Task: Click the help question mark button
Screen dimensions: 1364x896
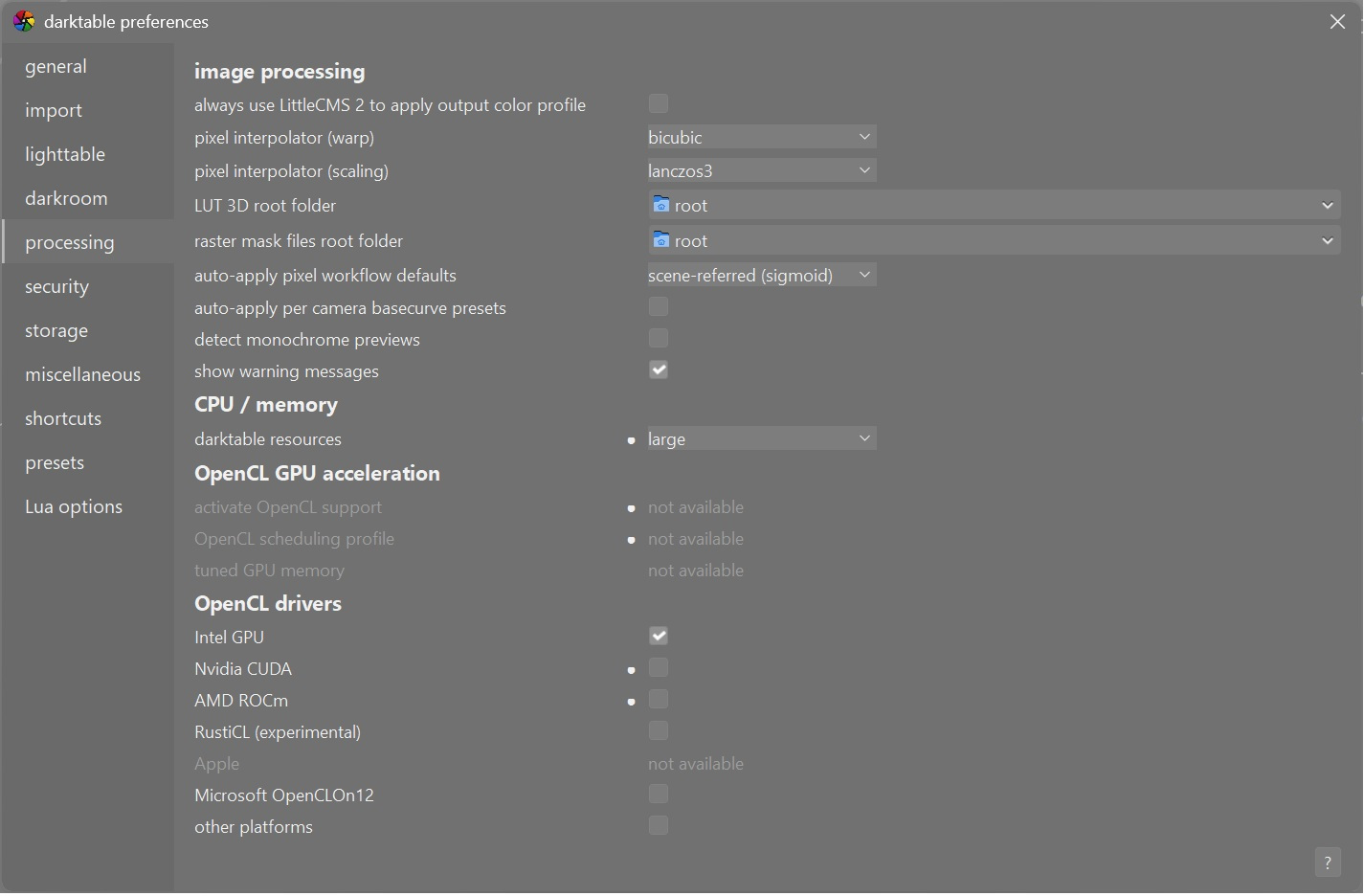Action: [1327, 862]
